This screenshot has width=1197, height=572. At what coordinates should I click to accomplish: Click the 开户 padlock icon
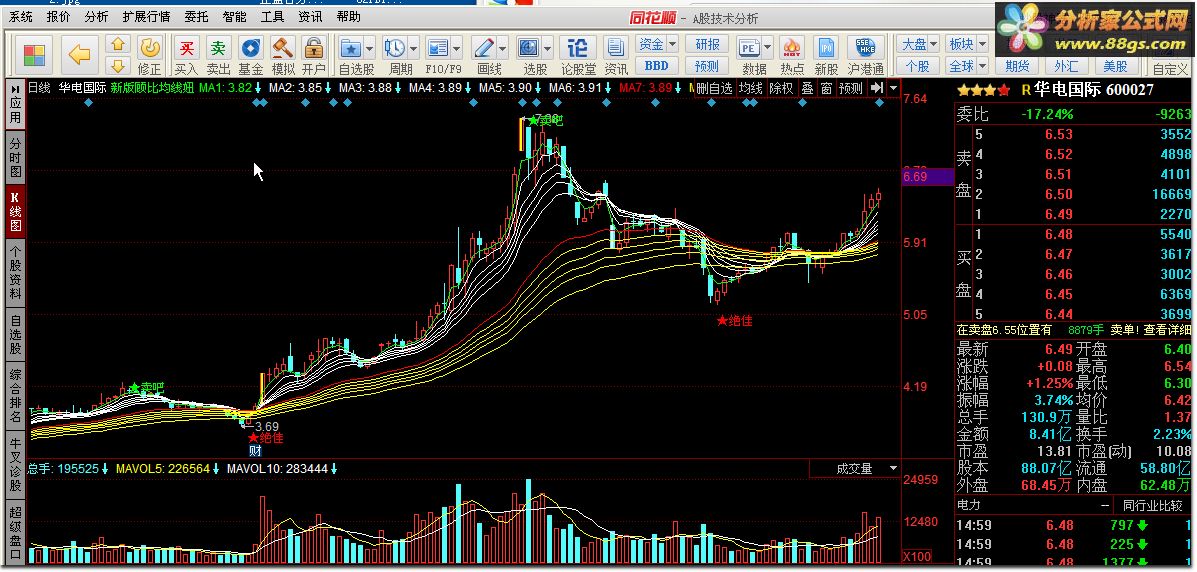[x=314, y=48]
